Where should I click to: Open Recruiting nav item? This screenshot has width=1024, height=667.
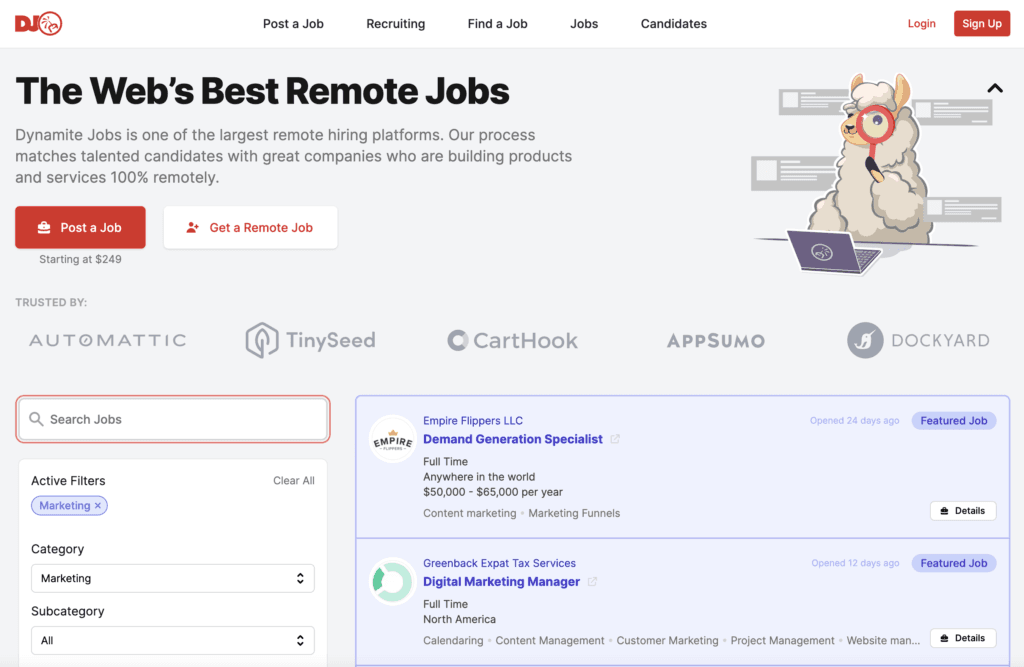tap(396, 24)
